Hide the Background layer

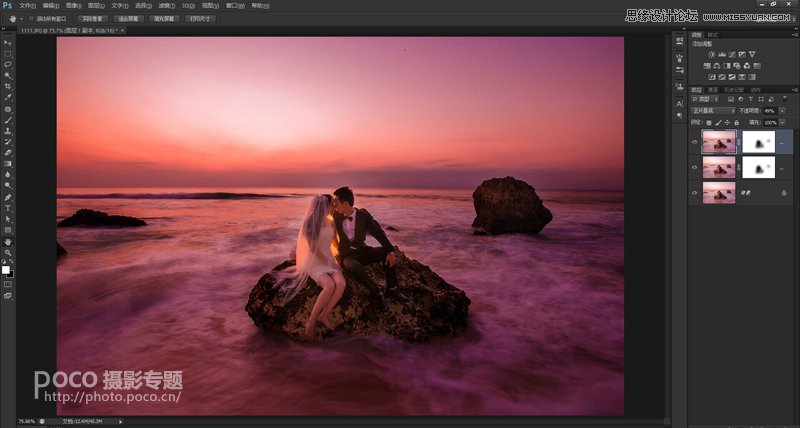694,193
